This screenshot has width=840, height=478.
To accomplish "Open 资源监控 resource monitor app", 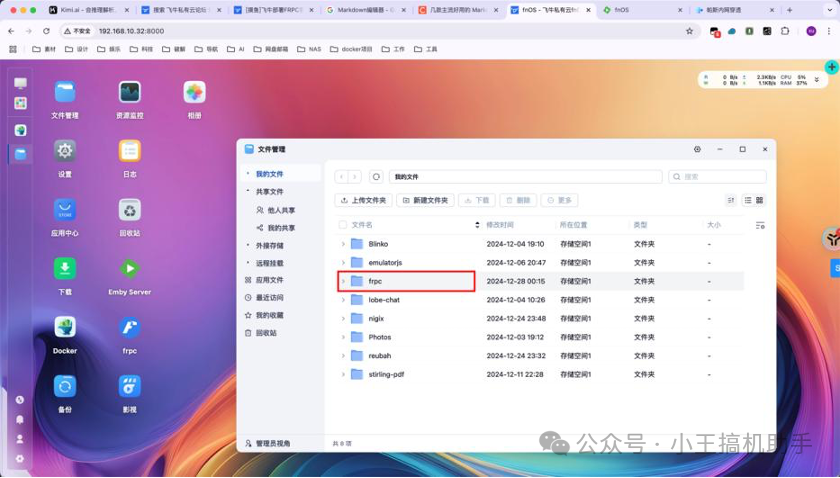I will tap(129, 93).
